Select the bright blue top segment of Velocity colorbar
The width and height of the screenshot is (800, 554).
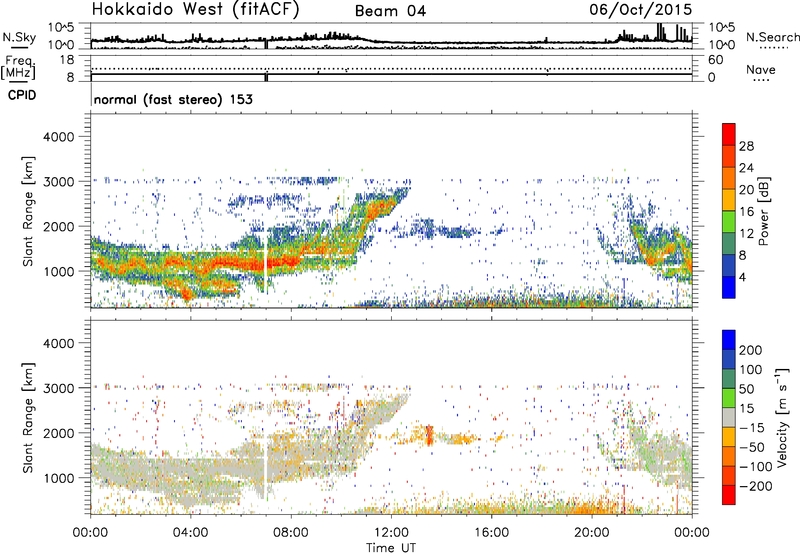pos(729,340)
